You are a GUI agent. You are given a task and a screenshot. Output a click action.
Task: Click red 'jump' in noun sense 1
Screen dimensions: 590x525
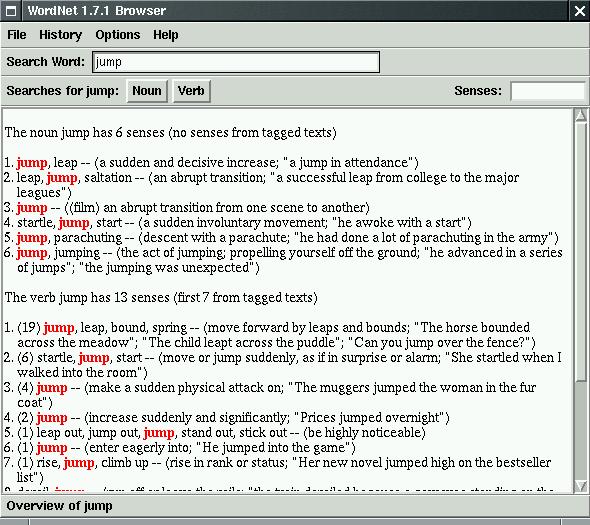pos(32,163)
